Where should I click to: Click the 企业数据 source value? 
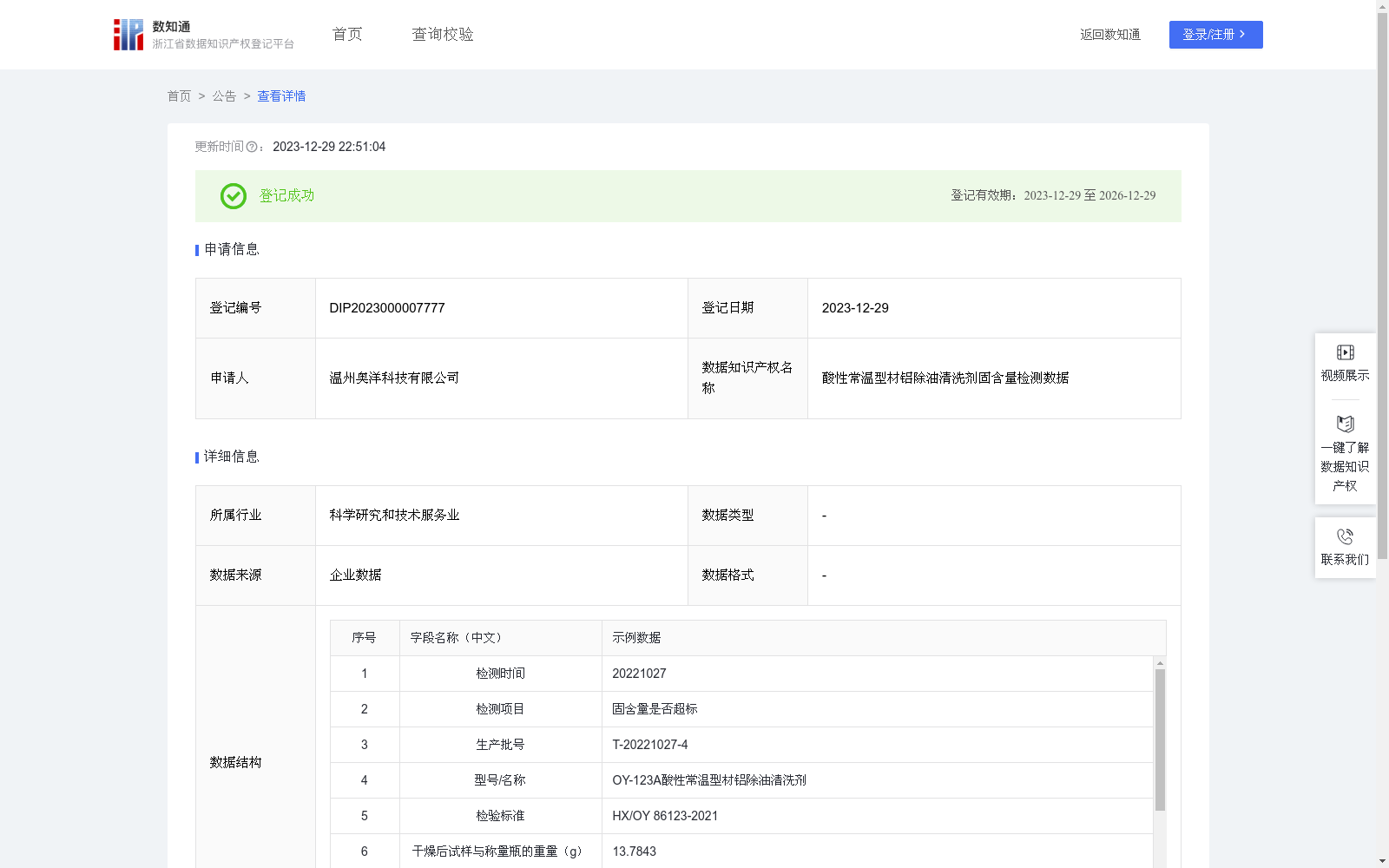click(x=355, y=575)
